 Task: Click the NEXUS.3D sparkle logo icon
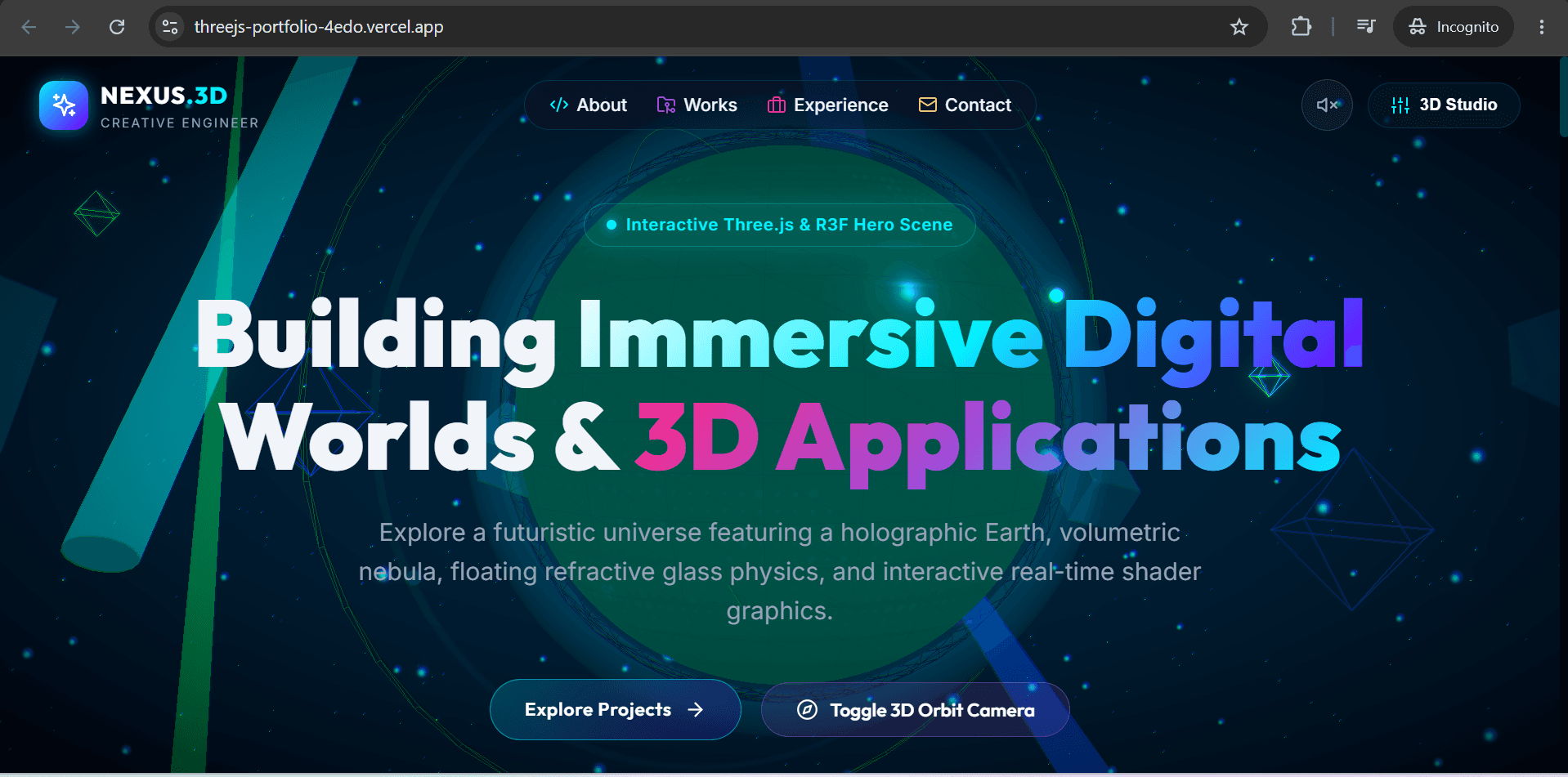64,105
